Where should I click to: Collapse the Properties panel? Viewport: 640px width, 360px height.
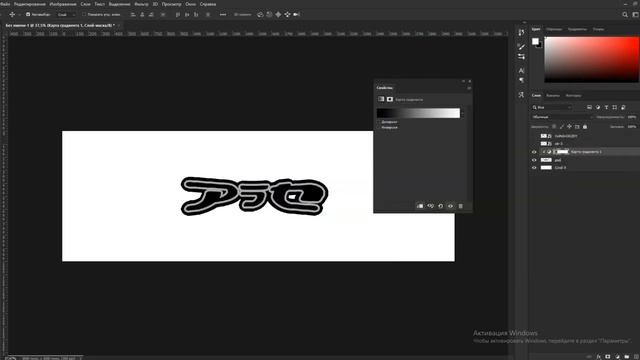click(463, 81)
